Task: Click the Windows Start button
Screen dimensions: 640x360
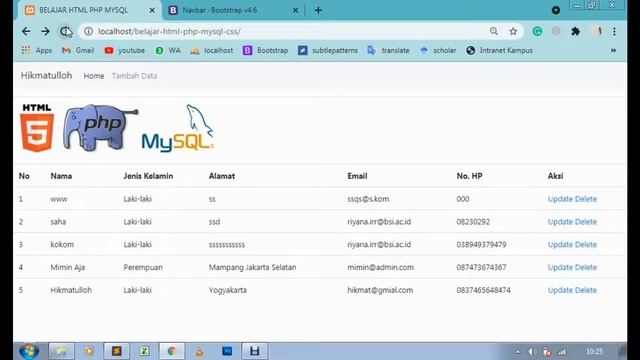Action: 29,351
